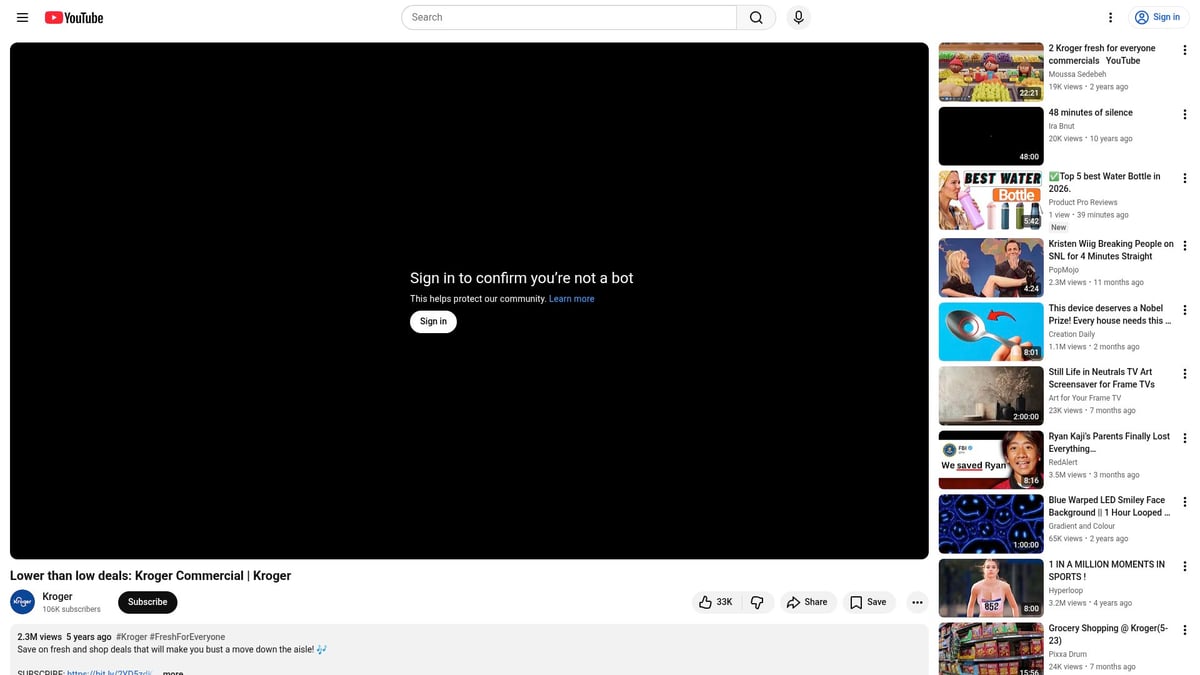This screenshot has width=1200, height=675.
Task: Click Sign in inside the player overlay
Action: [433, 321]
